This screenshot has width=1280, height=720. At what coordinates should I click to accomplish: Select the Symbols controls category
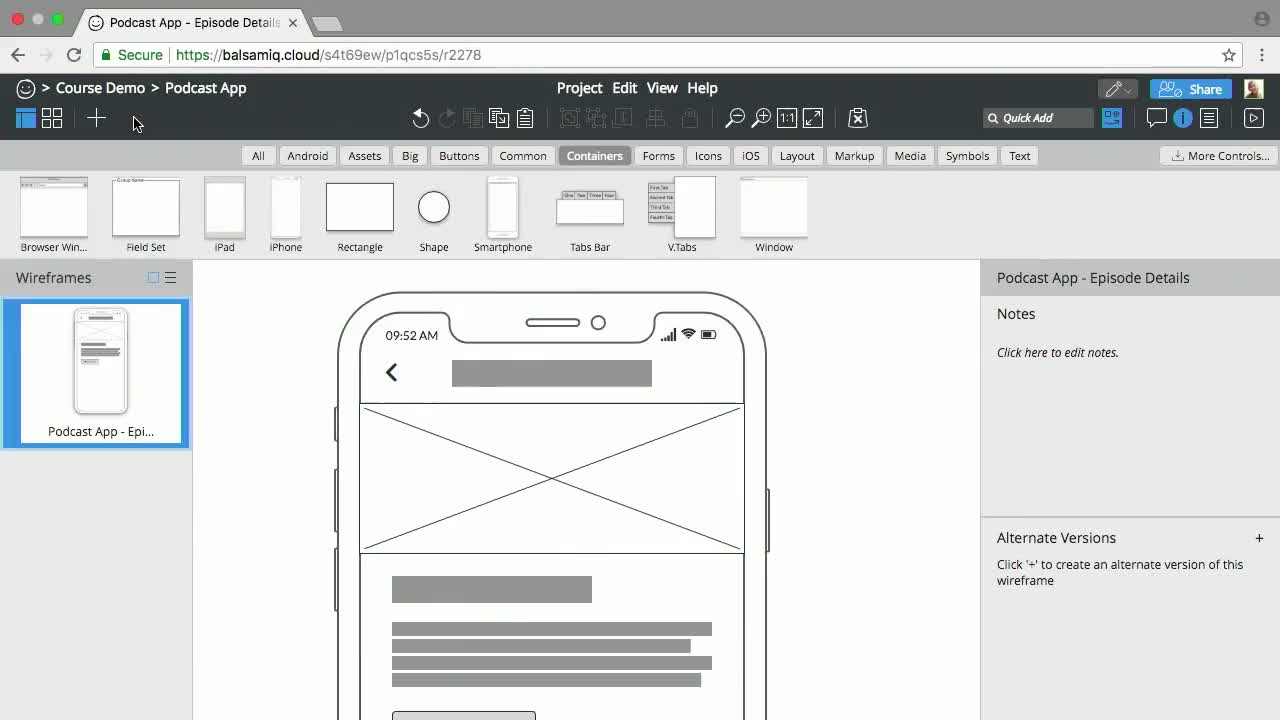pos(967,156)
